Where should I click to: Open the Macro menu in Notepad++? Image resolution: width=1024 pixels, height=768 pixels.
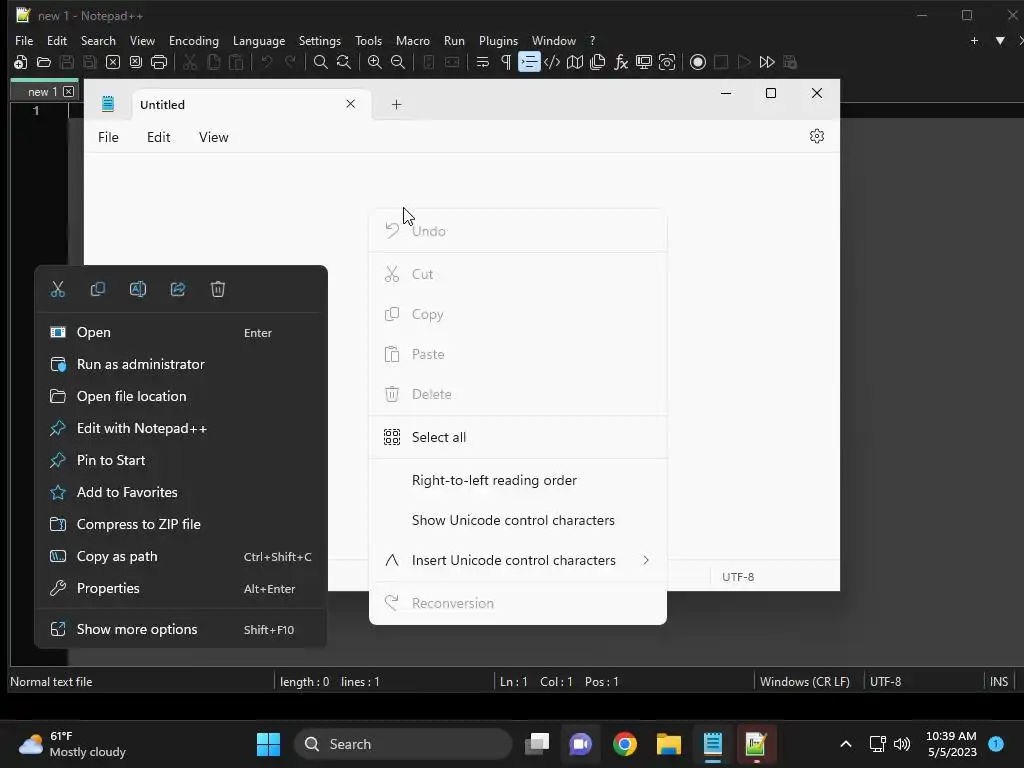(413, 40)
